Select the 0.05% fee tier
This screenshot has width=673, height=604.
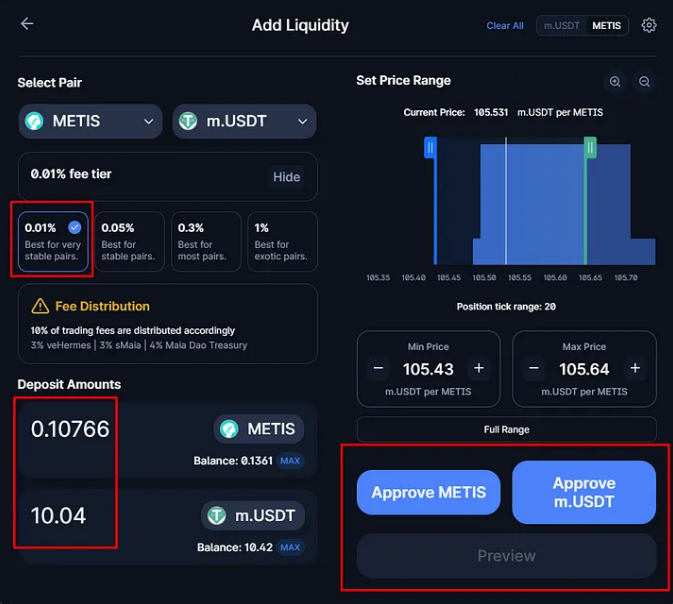[x=130, y=241]
